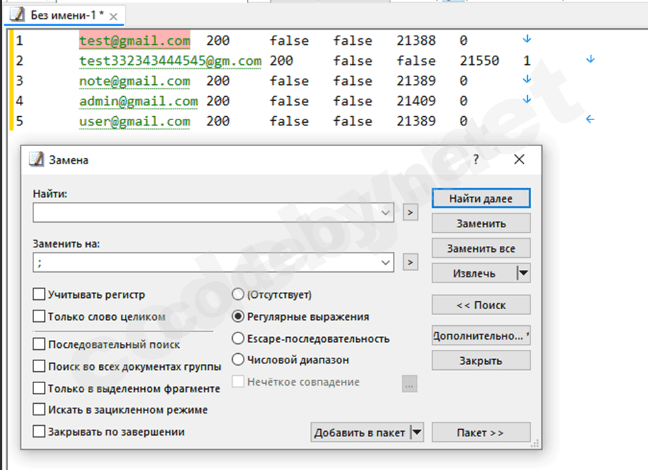This screenshot has height=470, width=648.
Task: Open the Добавить в пакет dropdown arrow
Action: tap(417, 432)
